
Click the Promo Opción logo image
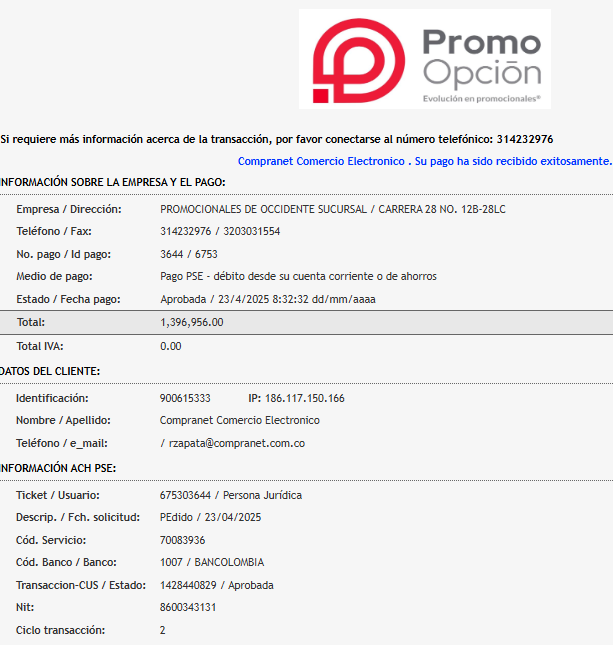425,59
